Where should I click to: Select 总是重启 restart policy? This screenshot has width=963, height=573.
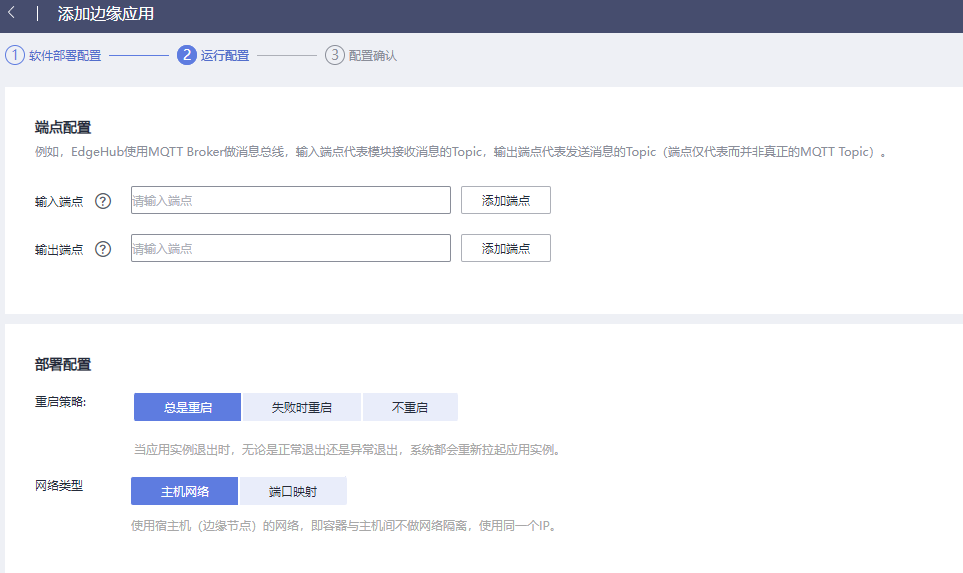pos(187,407)
